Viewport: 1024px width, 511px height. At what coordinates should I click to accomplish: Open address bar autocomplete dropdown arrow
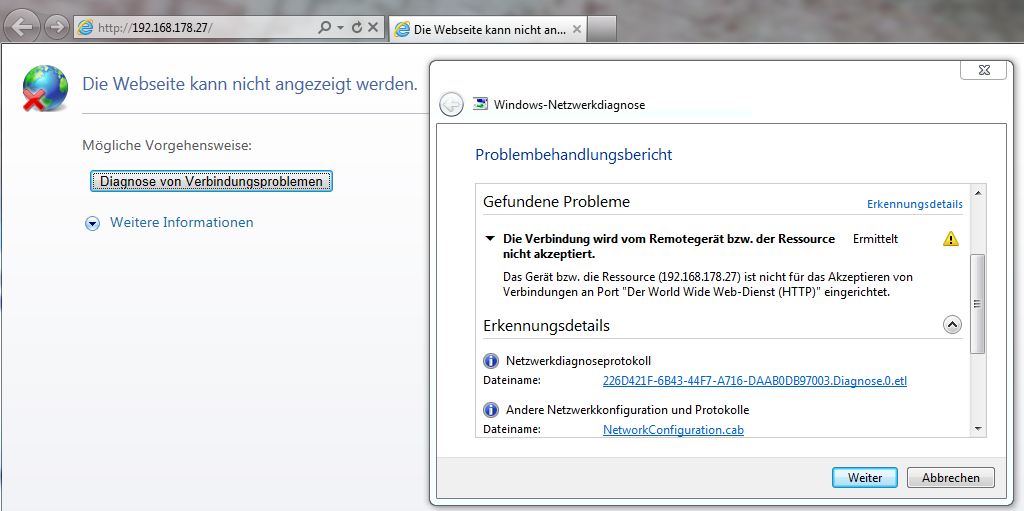pyautogui.click(x=340, y=28)
